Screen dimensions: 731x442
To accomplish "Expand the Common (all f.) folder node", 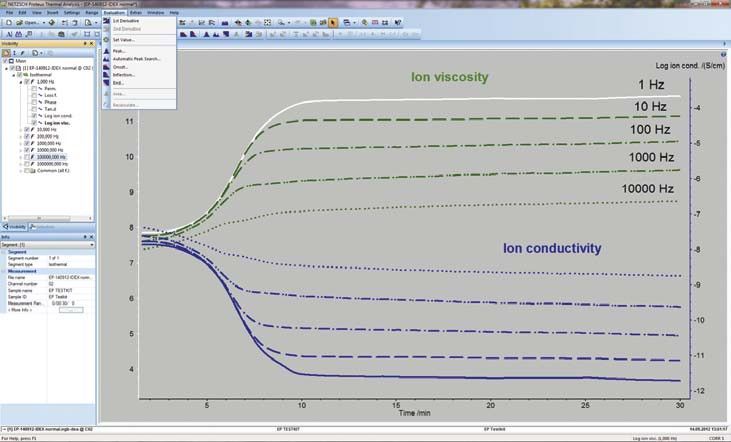I will 20,171.
